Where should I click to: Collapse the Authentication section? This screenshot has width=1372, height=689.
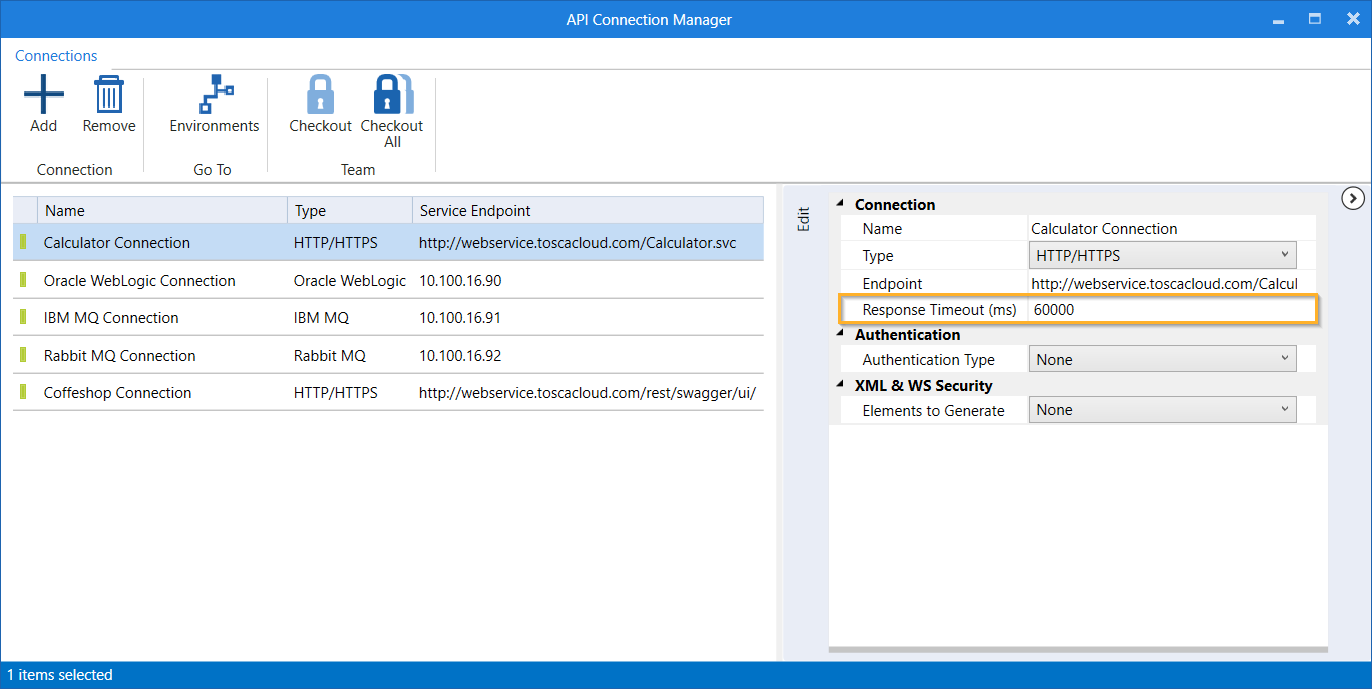(840, 335)
